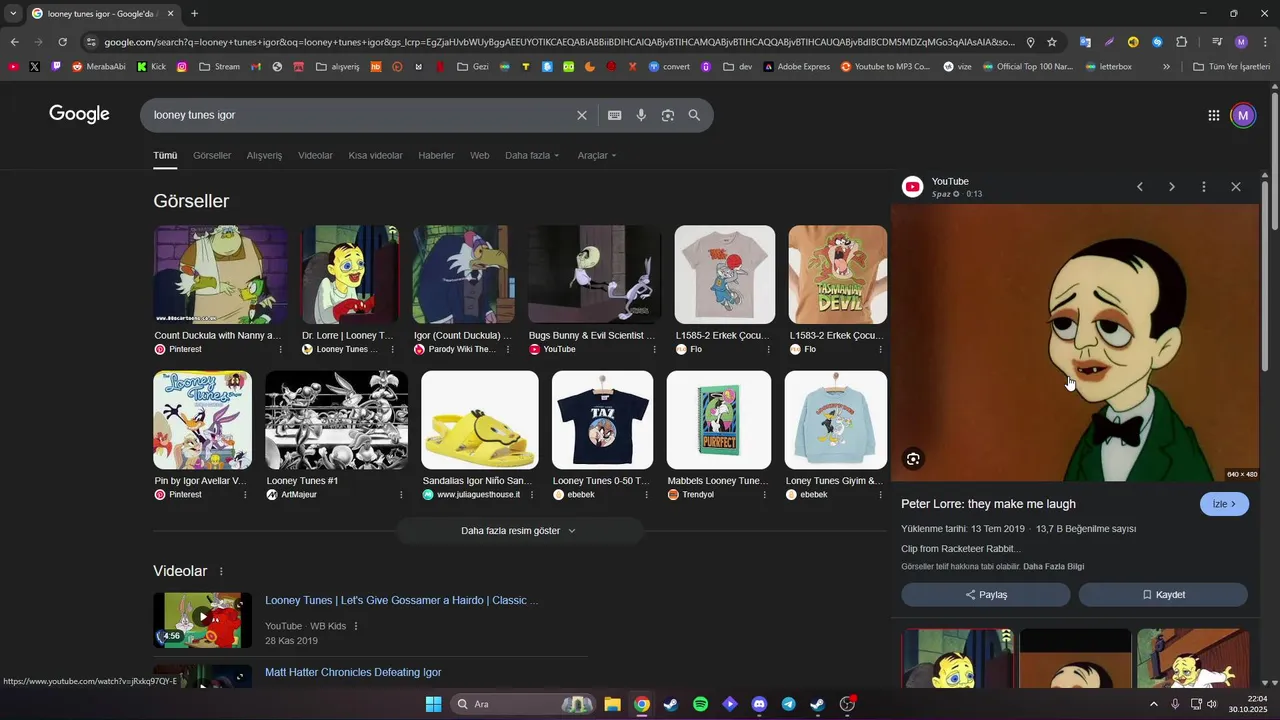The height and width of the screenshot is (720, 1280).
Task: Clear the search box with the X icon
Action: pyautogui.click(x=582, y=115)
